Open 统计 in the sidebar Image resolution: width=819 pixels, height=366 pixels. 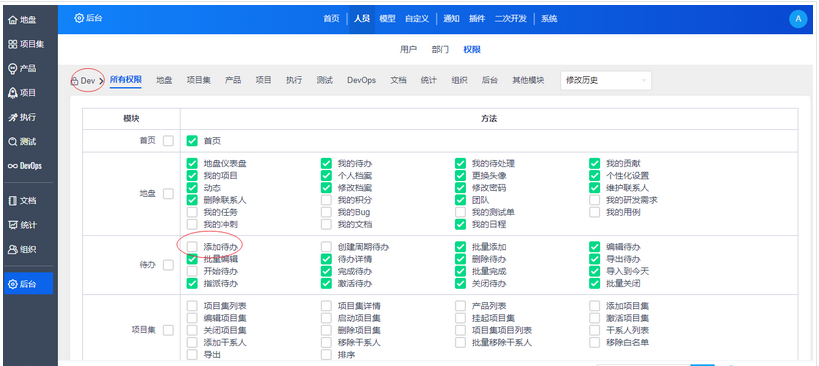pyautogui.click(x=22, y=225)
